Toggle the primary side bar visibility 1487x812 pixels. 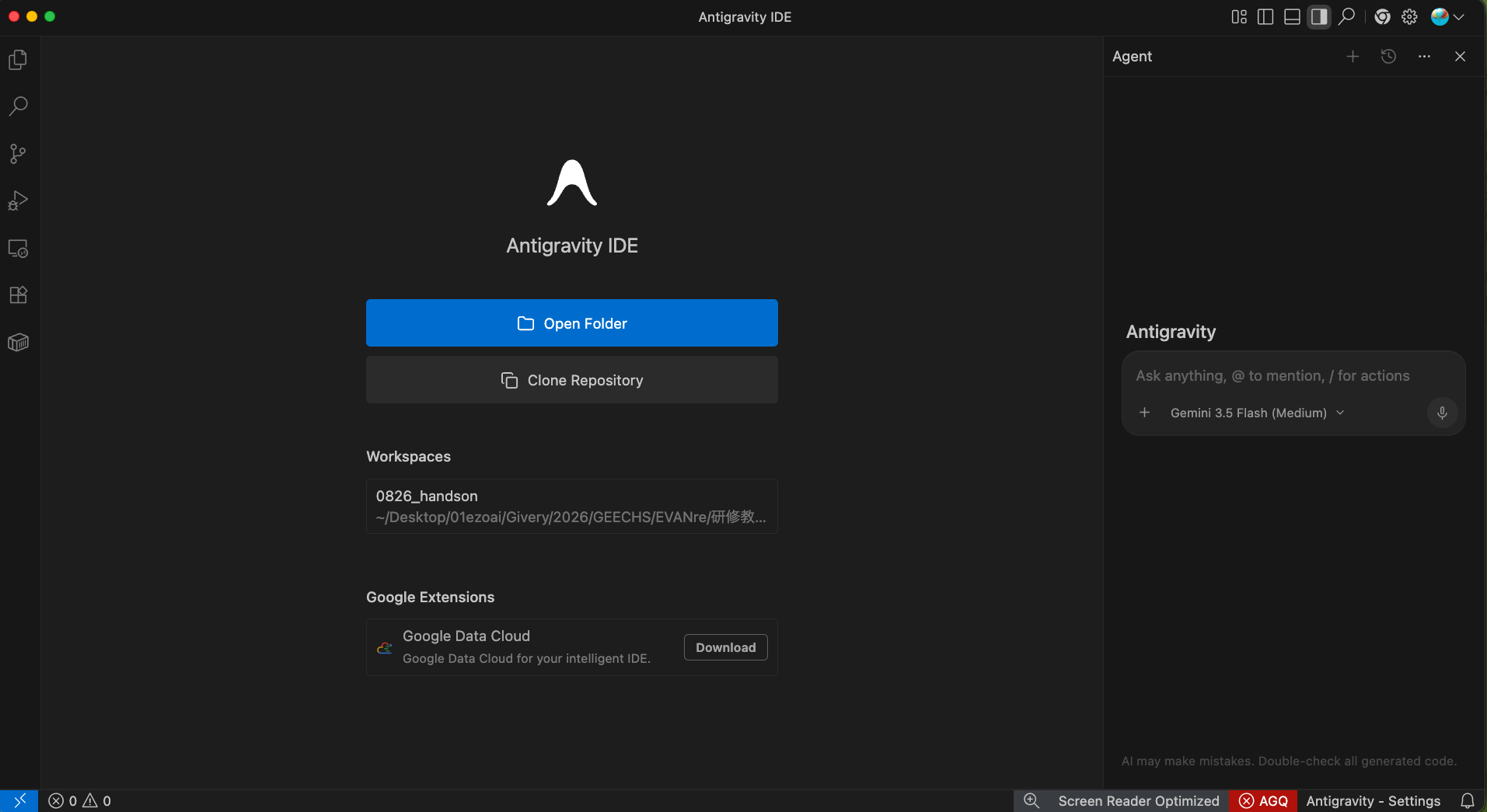[x=1265, y=17]
